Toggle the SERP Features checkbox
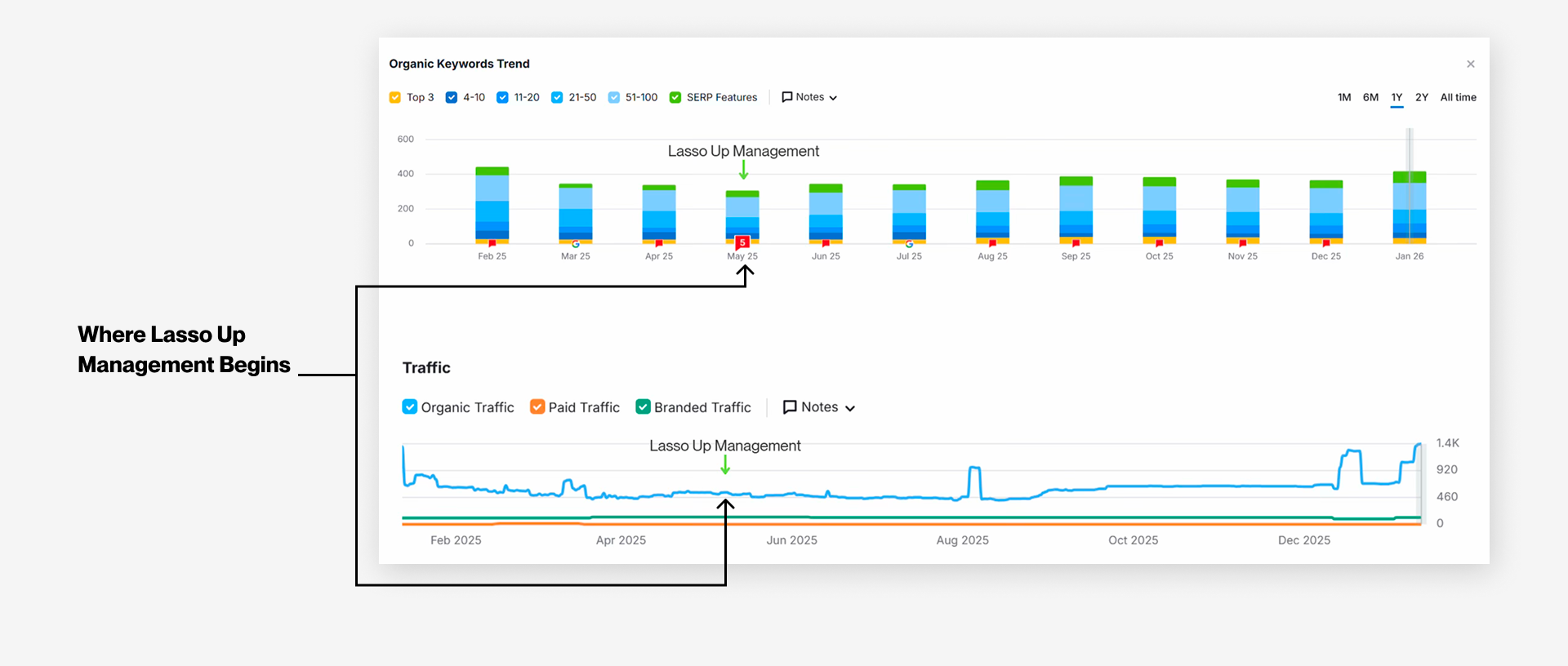This screenshot has height=666, width=1568. click(x=675, y=98)
